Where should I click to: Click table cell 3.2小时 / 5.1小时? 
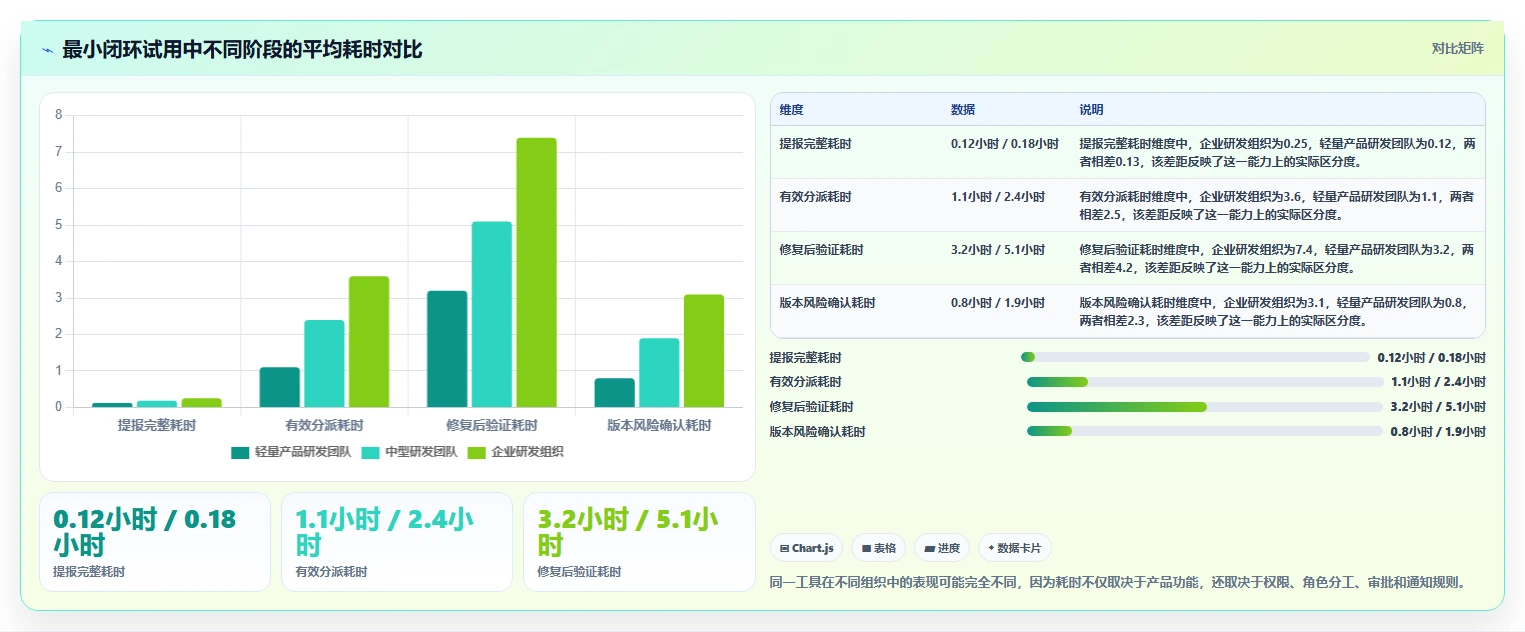998,250
